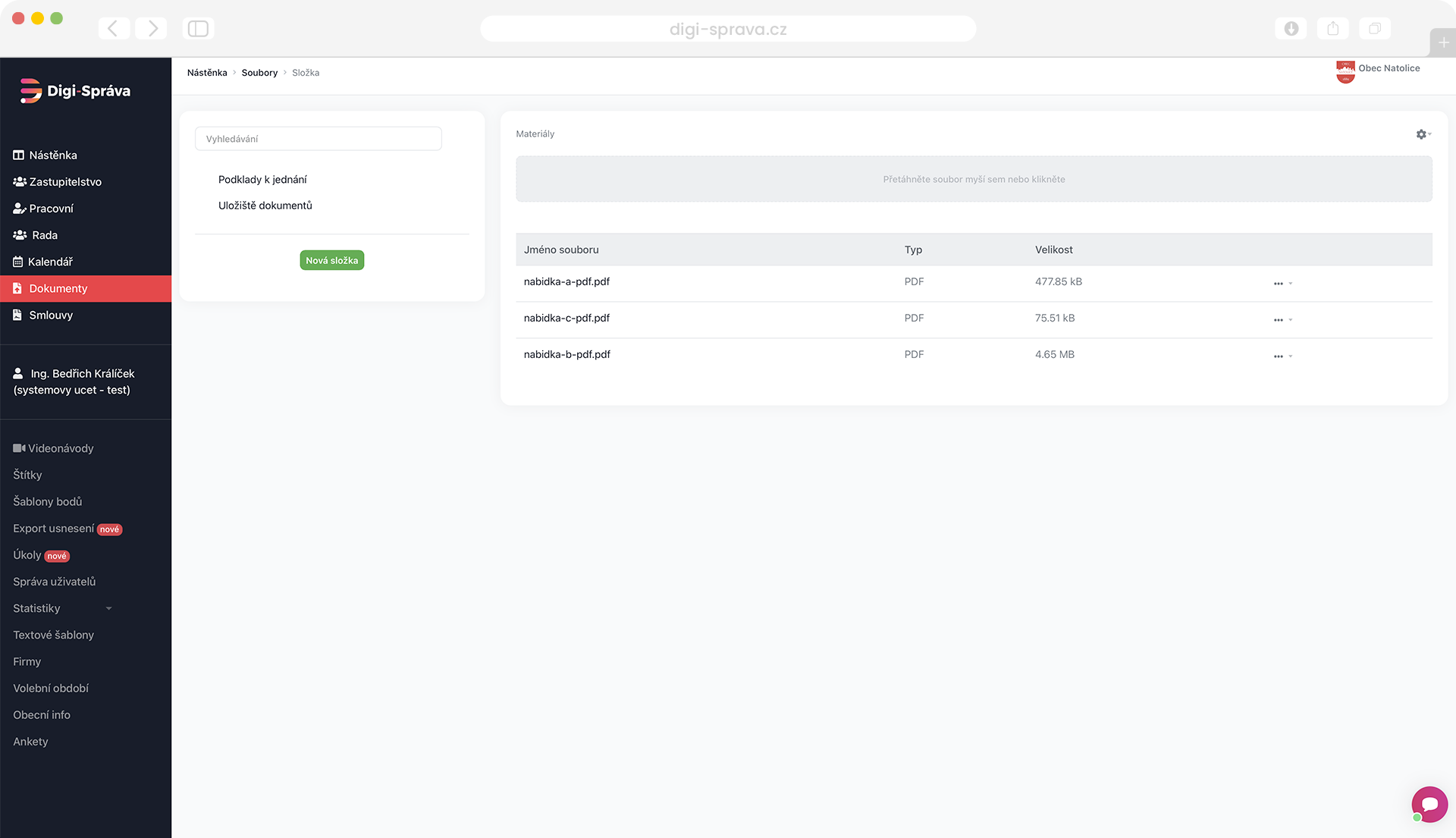Click the Nová složka button

331,260
